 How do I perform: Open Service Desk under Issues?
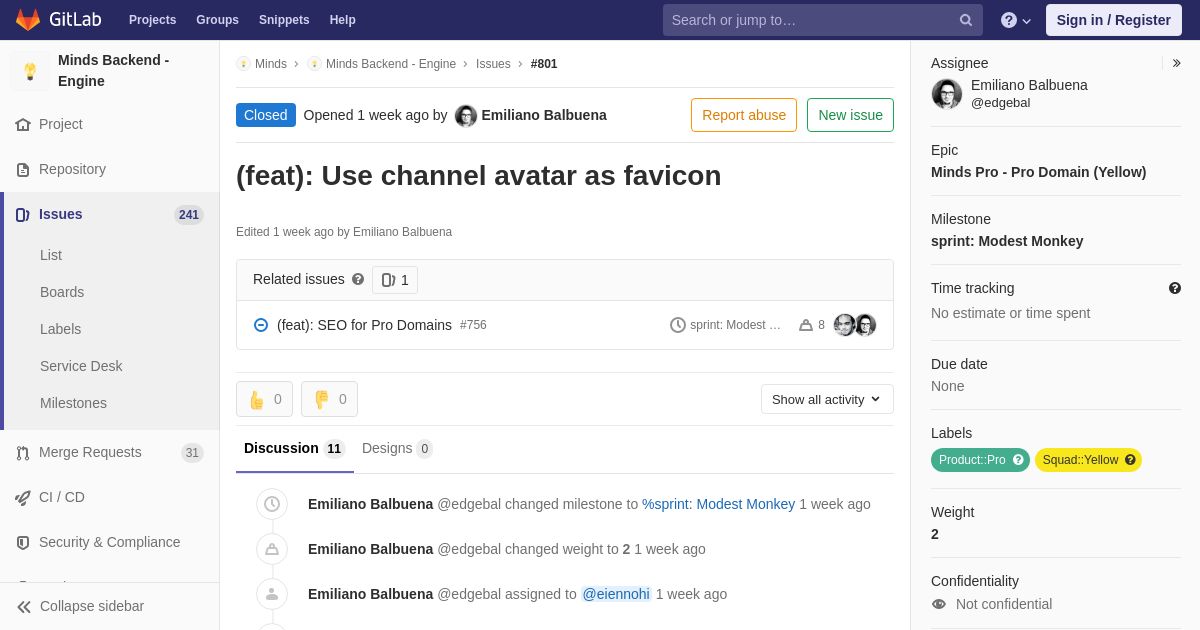81,366
